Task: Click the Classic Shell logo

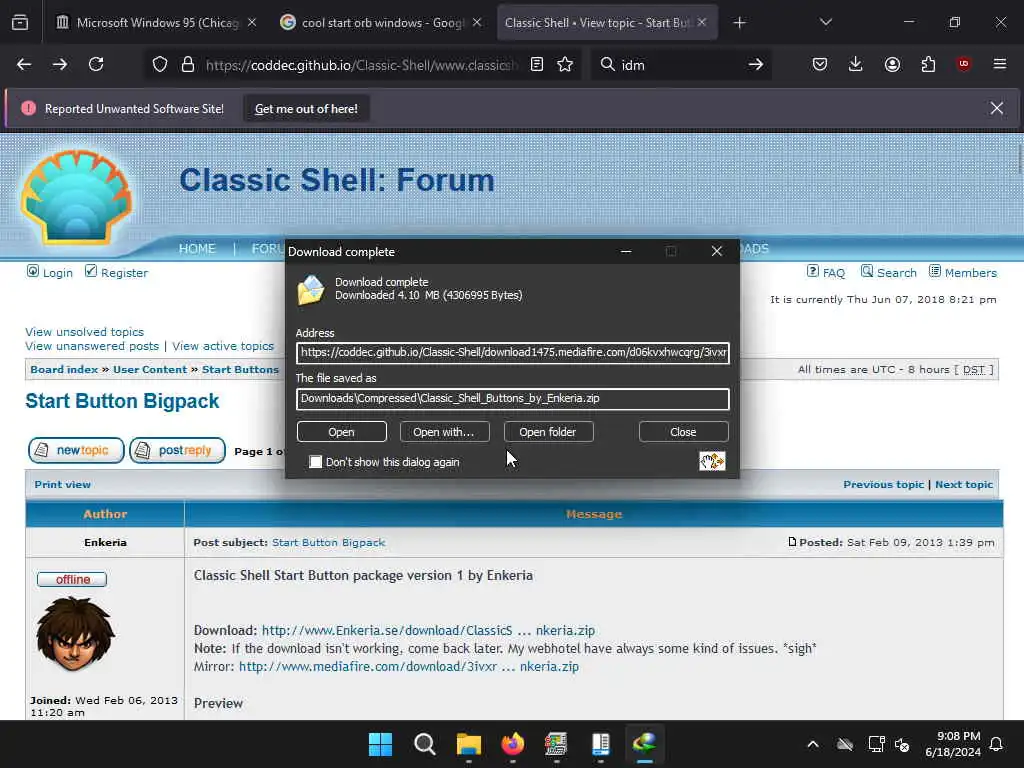Action: pyautogui.click(x=76, y=197)
